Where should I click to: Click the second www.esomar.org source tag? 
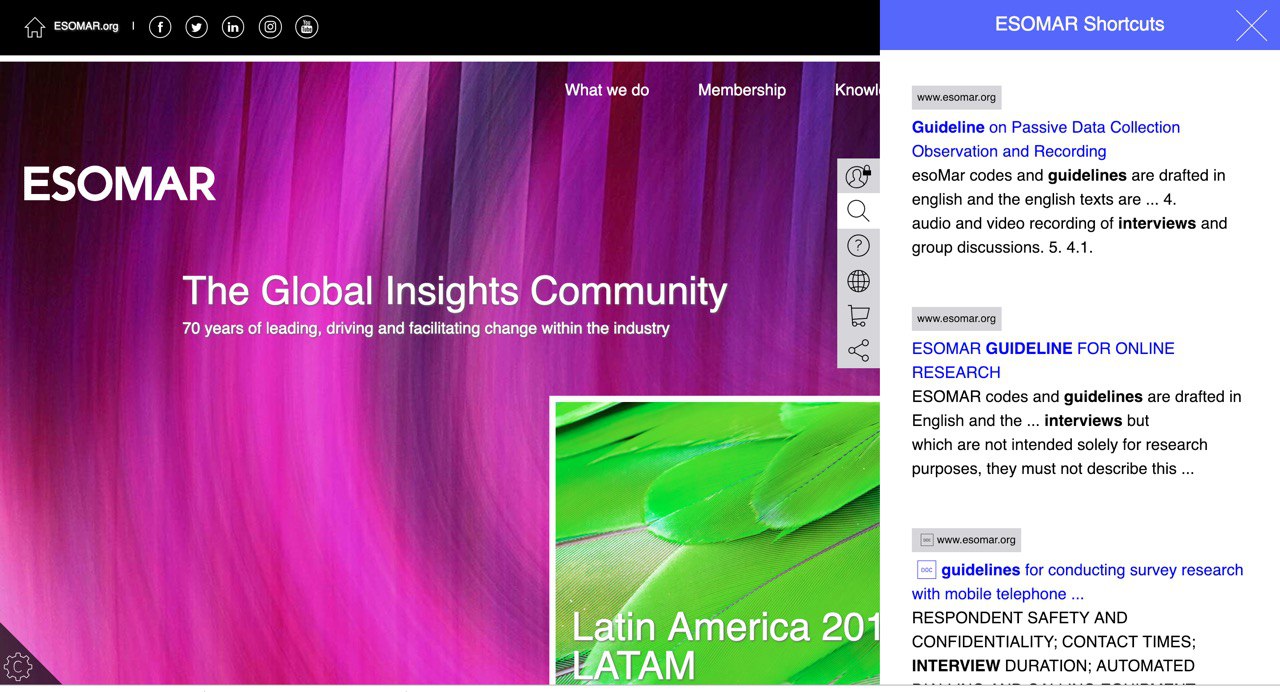click(x=956, y=319)
